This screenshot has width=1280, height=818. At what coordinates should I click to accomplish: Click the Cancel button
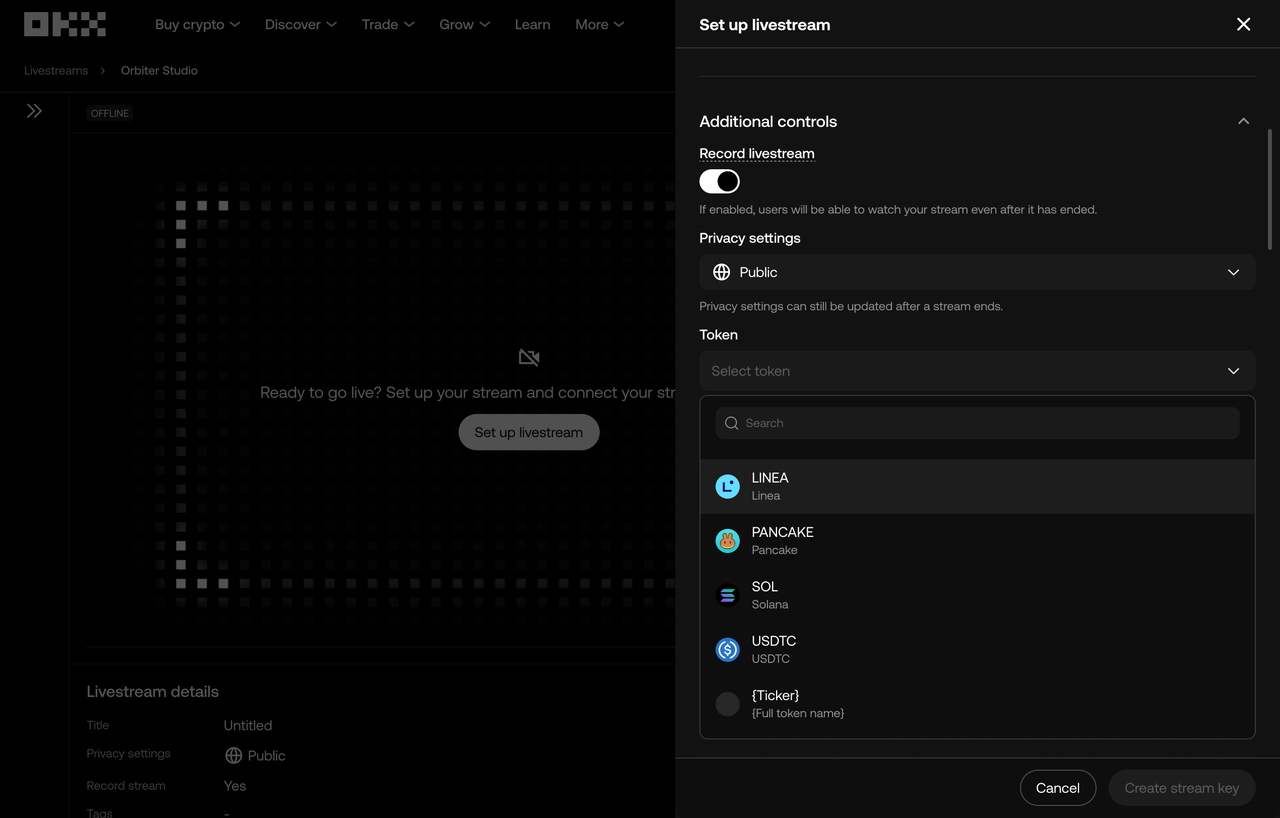pos(1058,788)
